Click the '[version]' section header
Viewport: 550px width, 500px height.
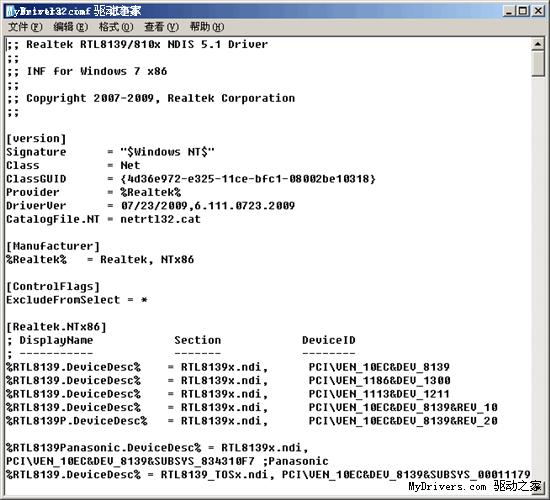pyautogui.click(x=36, y=139)
